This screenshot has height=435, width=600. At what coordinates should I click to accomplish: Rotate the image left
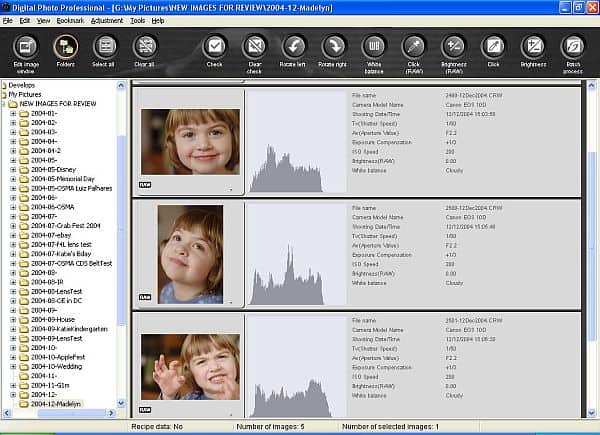(293, 47)
